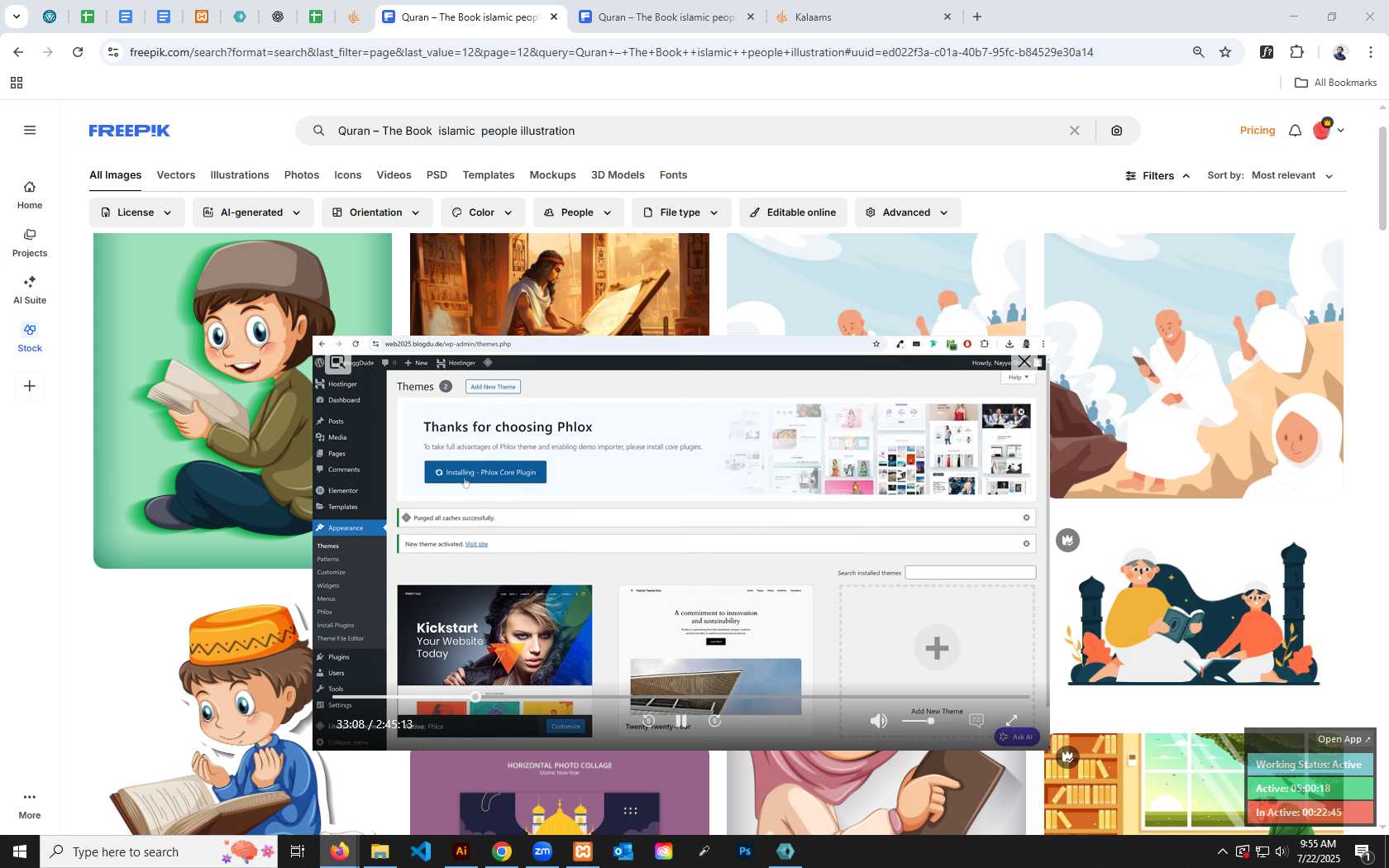The height and width of the screenshot is (868, 1389).
Task: Expand the Advanced filter dropdown
Action: click(908, 212)
